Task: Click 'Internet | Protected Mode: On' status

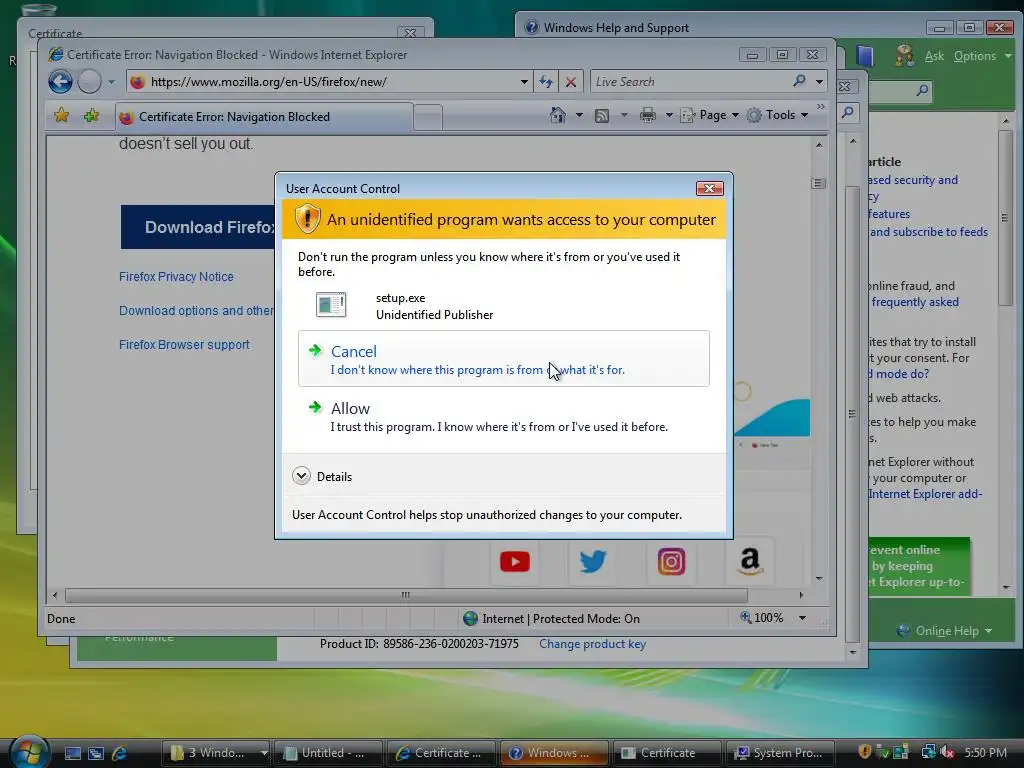Action: [552, 618]
